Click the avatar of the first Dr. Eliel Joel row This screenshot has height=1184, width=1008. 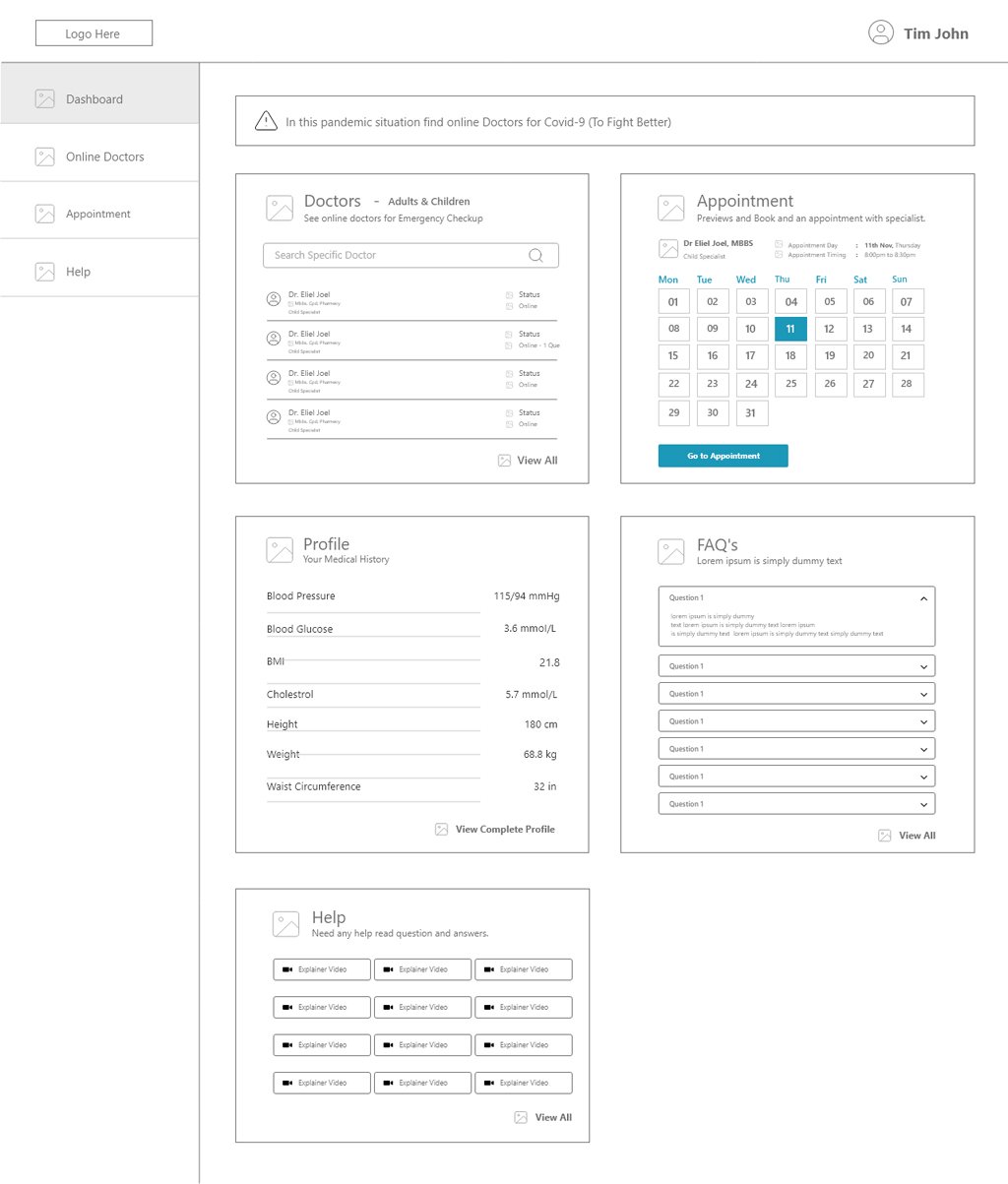click(x=274, y=299)
